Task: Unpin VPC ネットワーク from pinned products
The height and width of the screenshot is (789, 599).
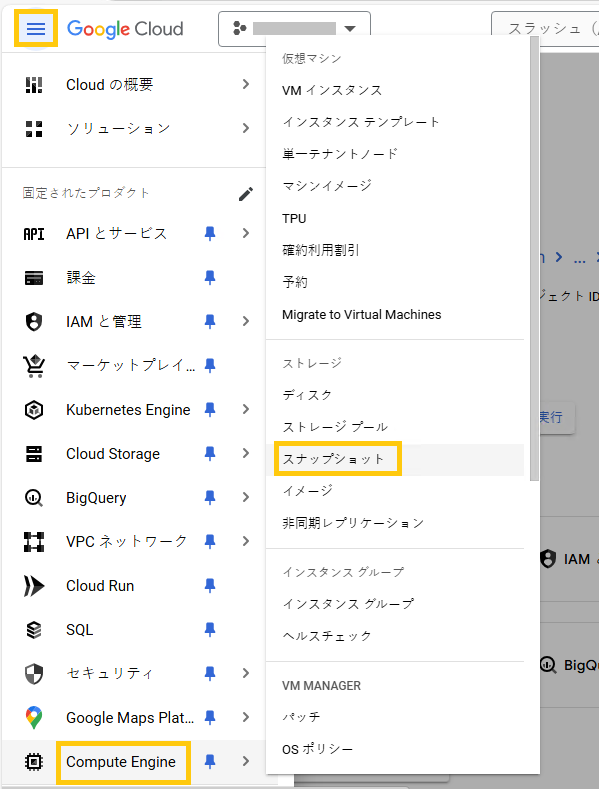Action: 210,542
